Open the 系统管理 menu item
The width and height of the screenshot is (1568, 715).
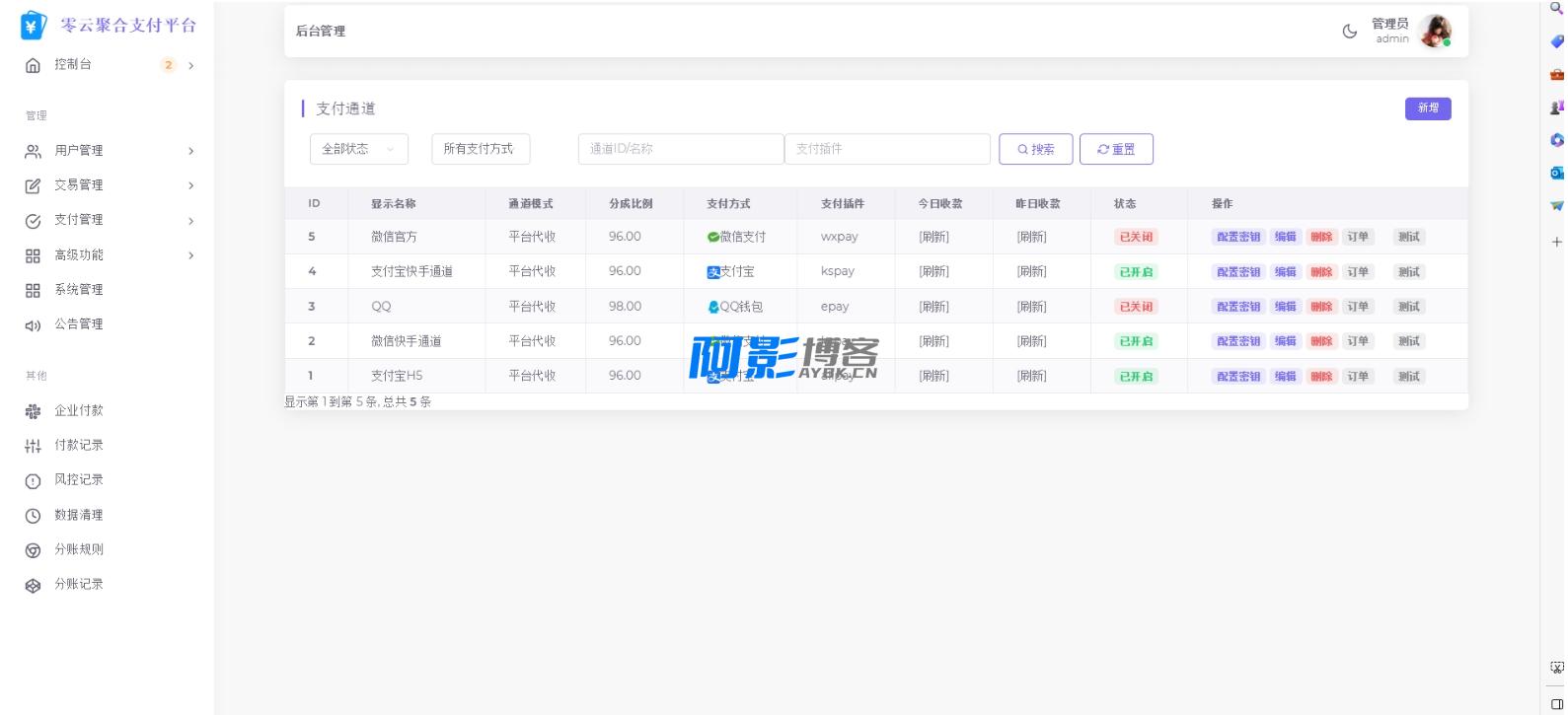pyautogui.click(x=78, y=290)
